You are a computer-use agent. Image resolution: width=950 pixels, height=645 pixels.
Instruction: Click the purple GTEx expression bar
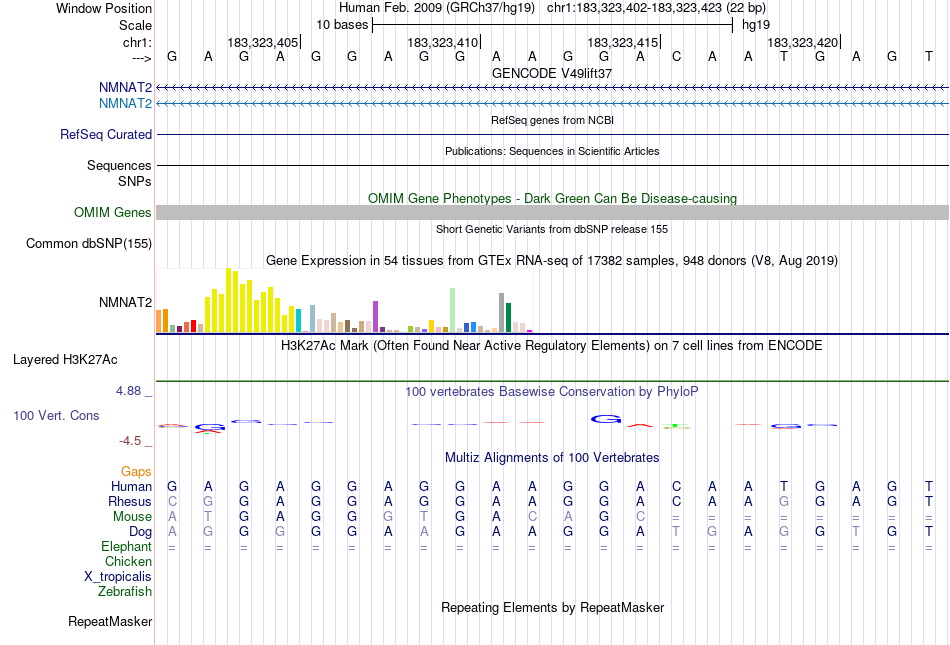[x=375, y=317]
